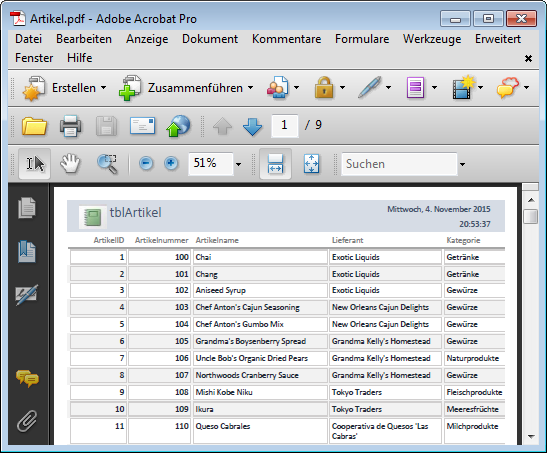Select the text selection cursor tool
The image size is (547, 453).
(35, 164)
